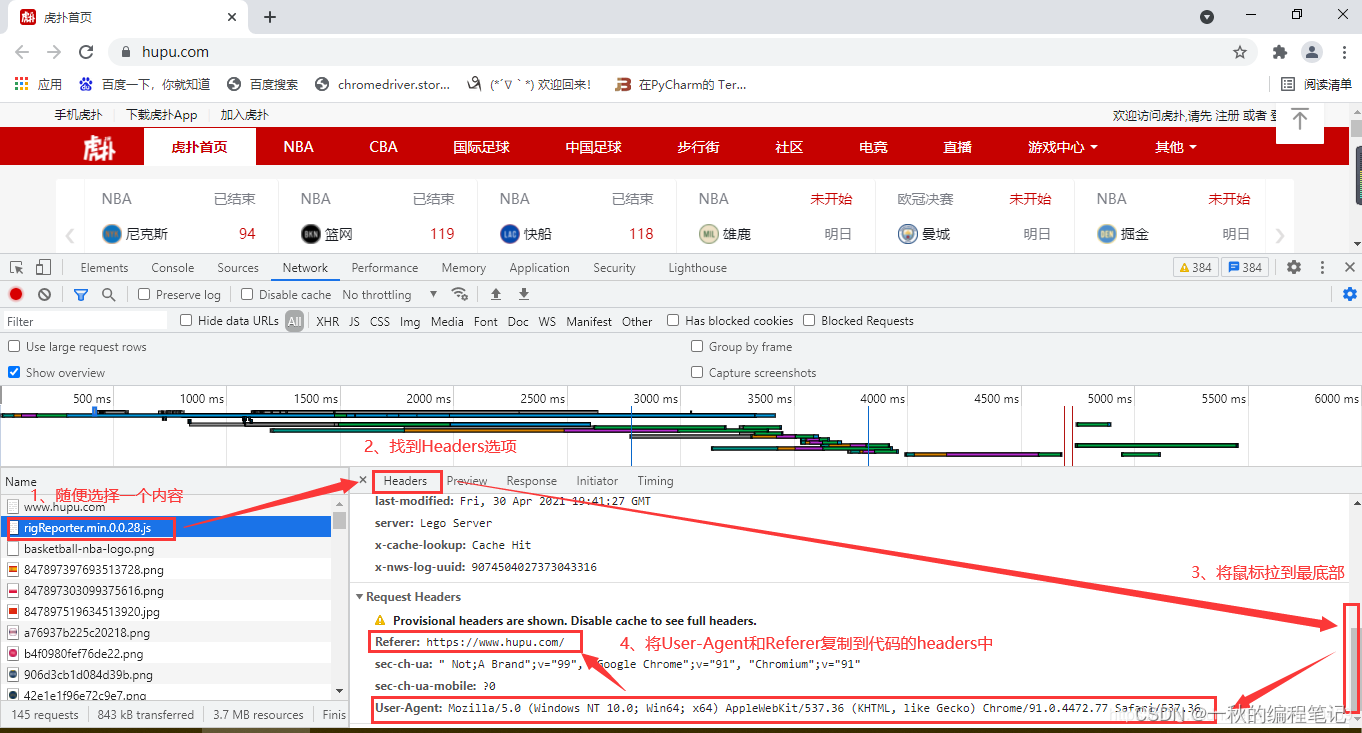Switch to the Elements panel
Image resolution: width=1362 pixels, height=733 pixels.
pyautogui.click(x=104, y=267)
